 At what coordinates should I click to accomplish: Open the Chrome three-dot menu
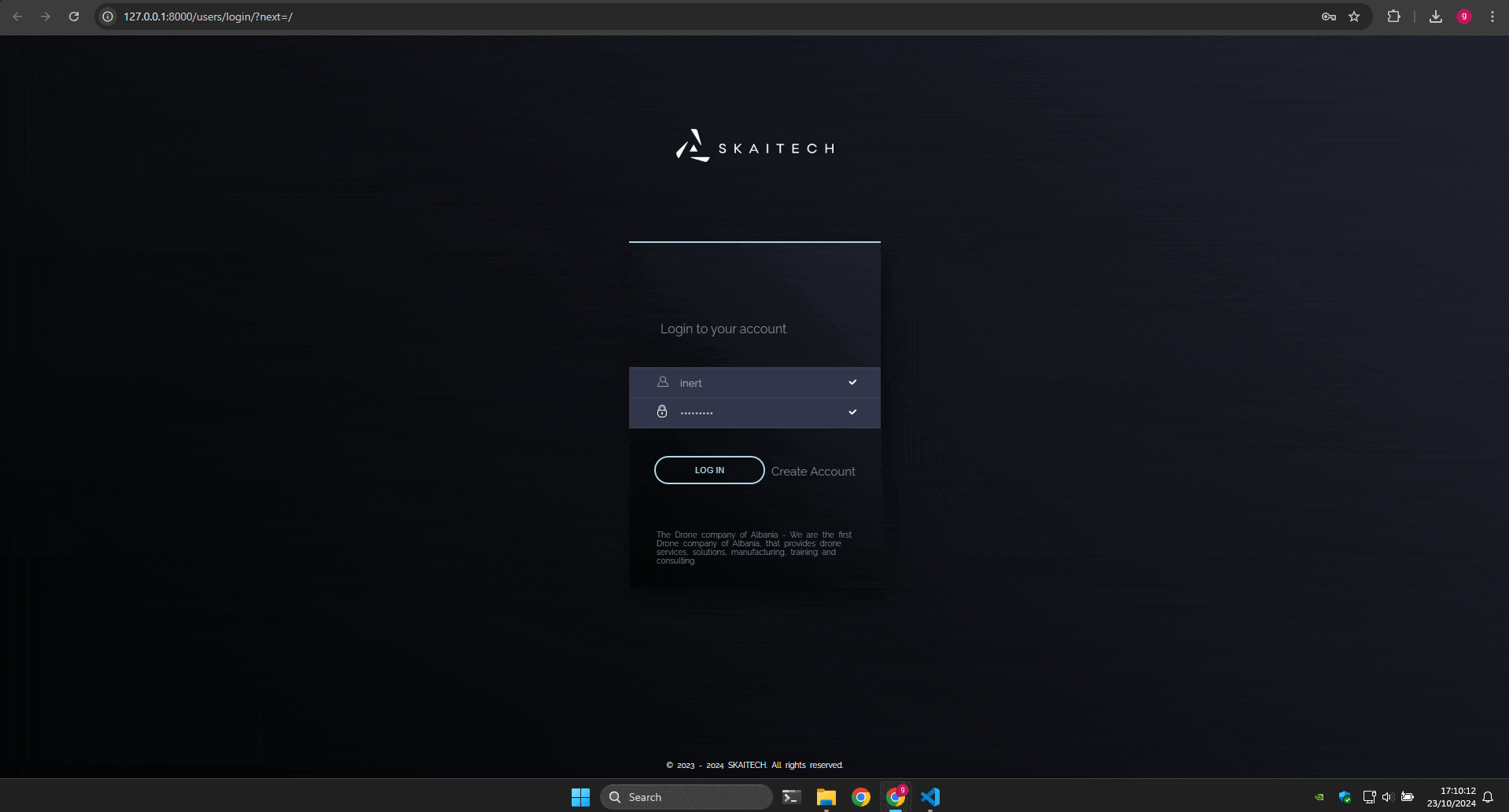pos(1492,17)
